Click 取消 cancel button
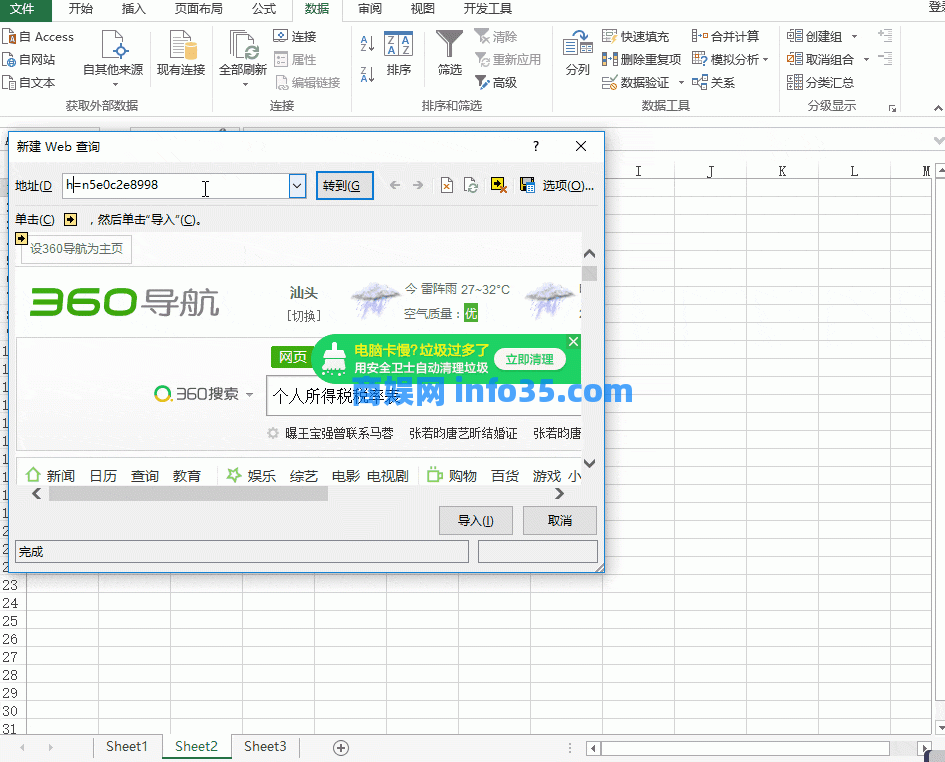 (560, 520)
